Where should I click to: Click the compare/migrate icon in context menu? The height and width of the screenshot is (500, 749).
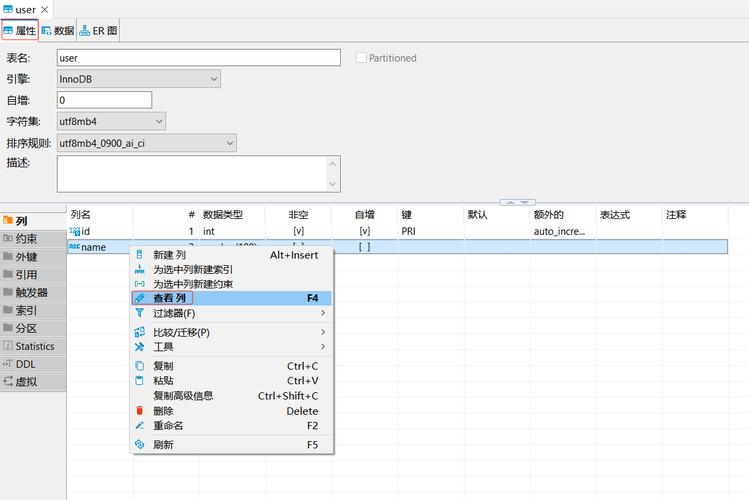[139, 332]
